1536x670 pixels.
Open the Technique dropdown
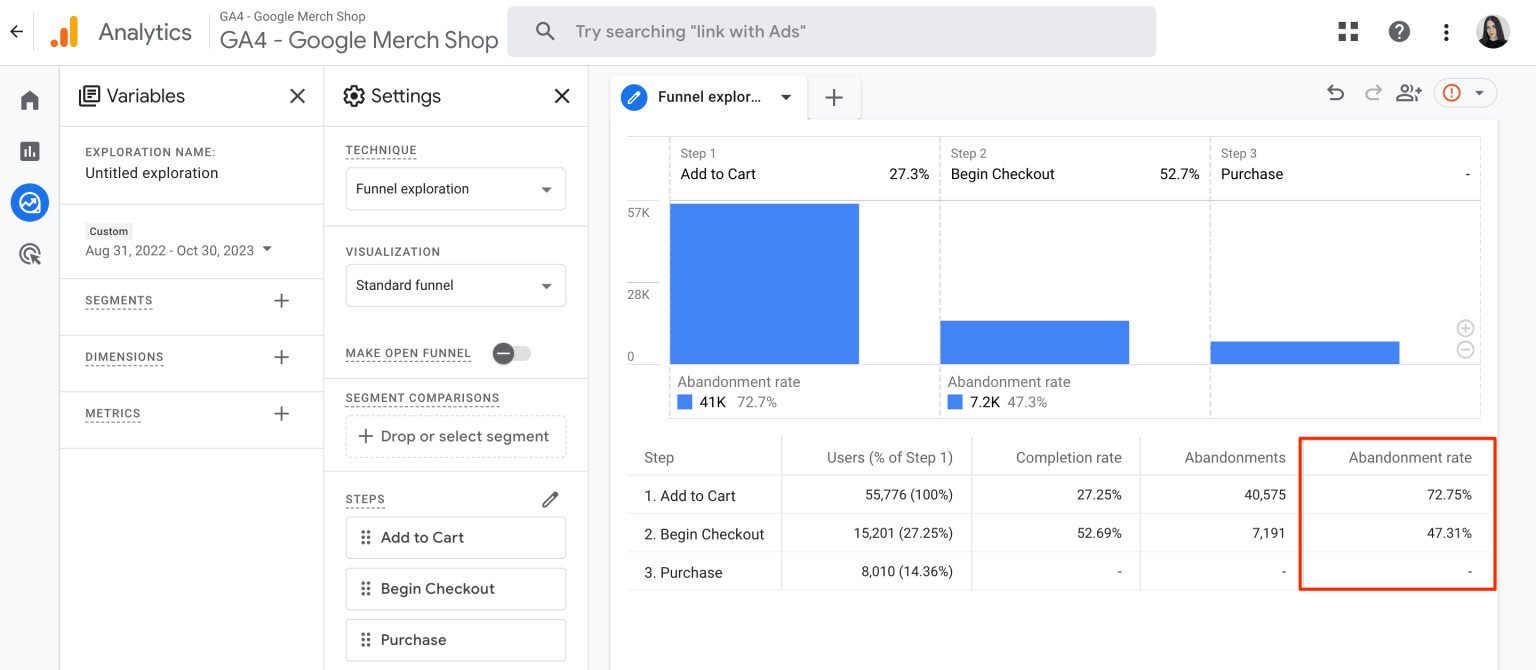[455, 188]
